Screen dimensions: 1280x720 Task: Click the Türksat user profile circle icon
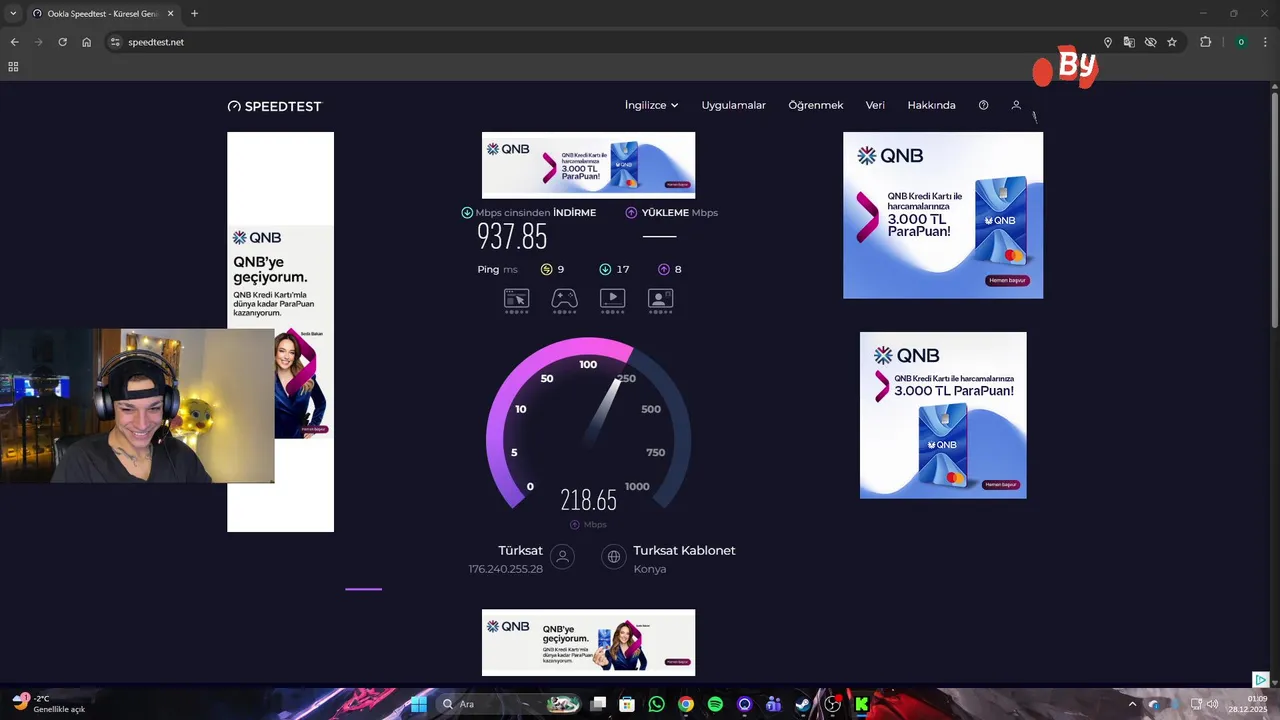click(563, 557)
